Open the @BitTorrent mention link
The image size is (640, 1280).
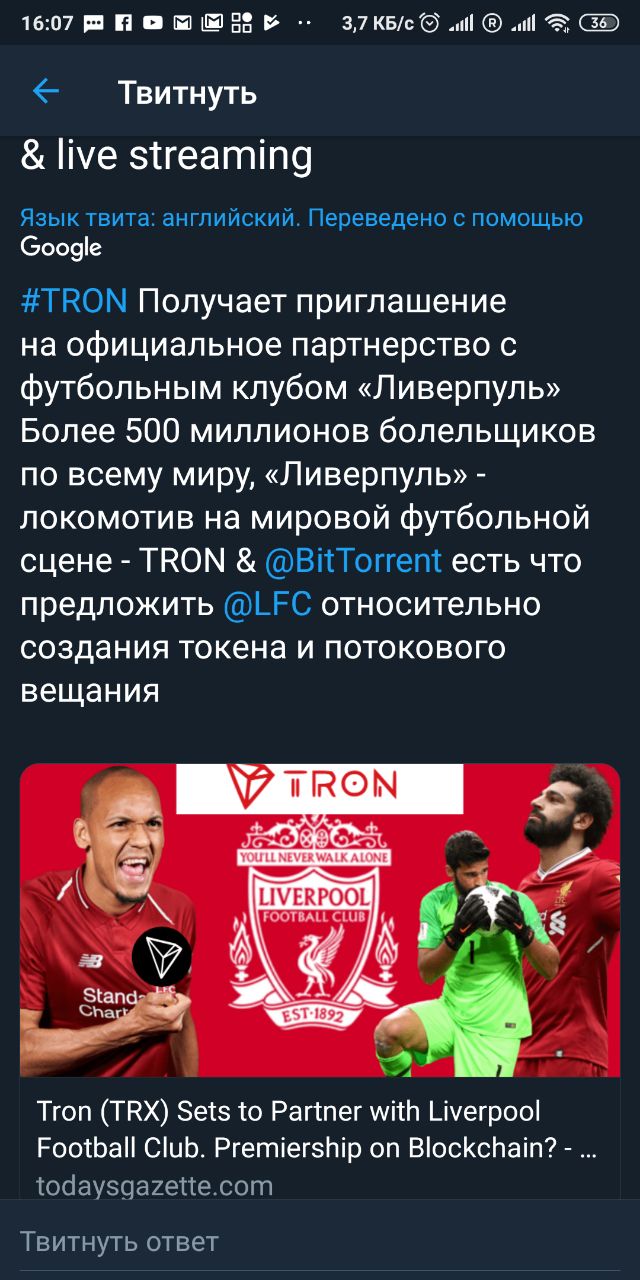pos(353,561)
